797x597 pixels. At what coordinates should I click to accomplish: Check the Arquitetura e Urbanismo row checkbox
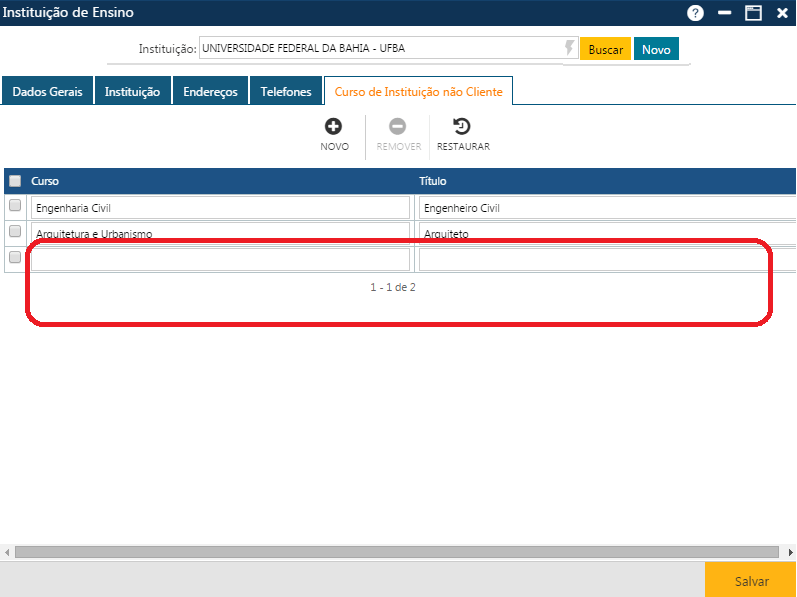[15, 231]
